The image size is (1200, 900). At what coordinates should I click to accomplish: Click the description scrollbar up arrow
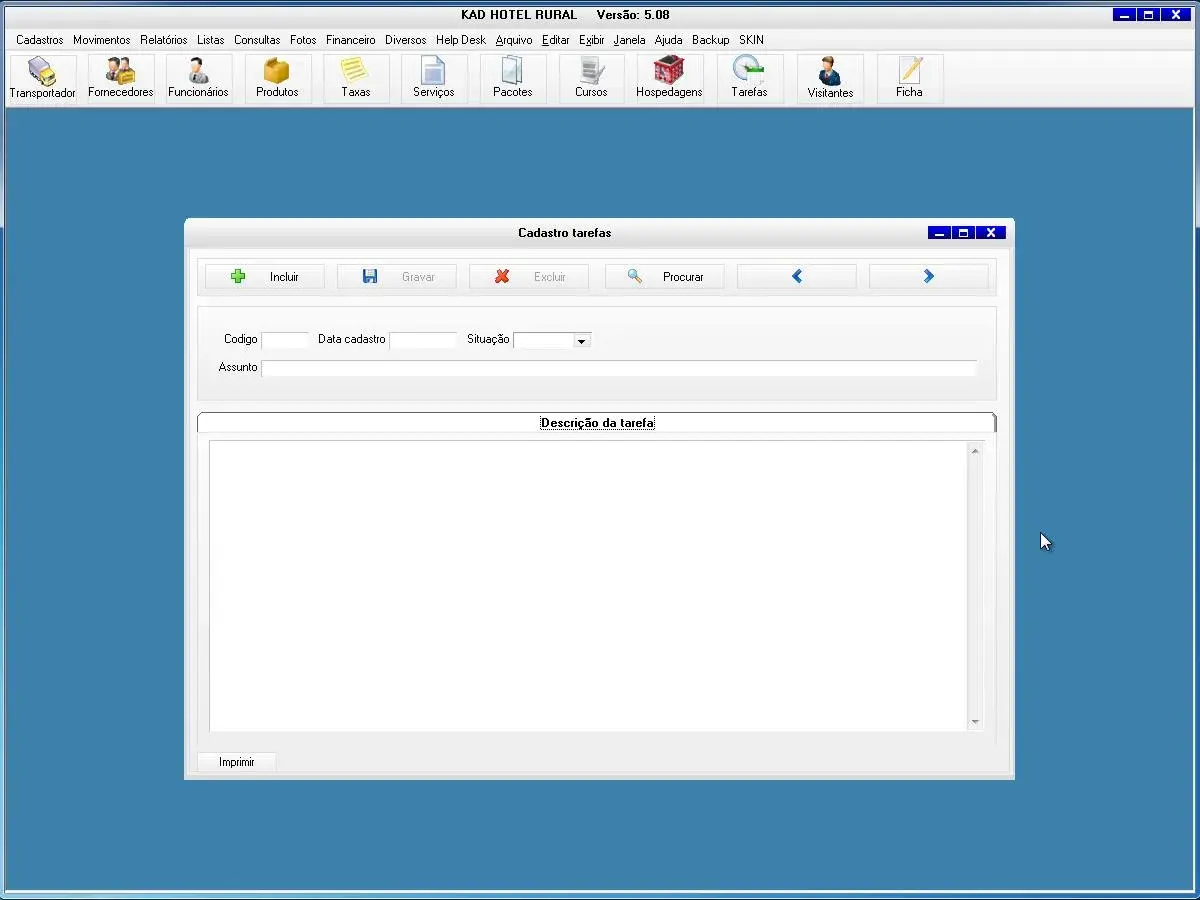[975, 451]
